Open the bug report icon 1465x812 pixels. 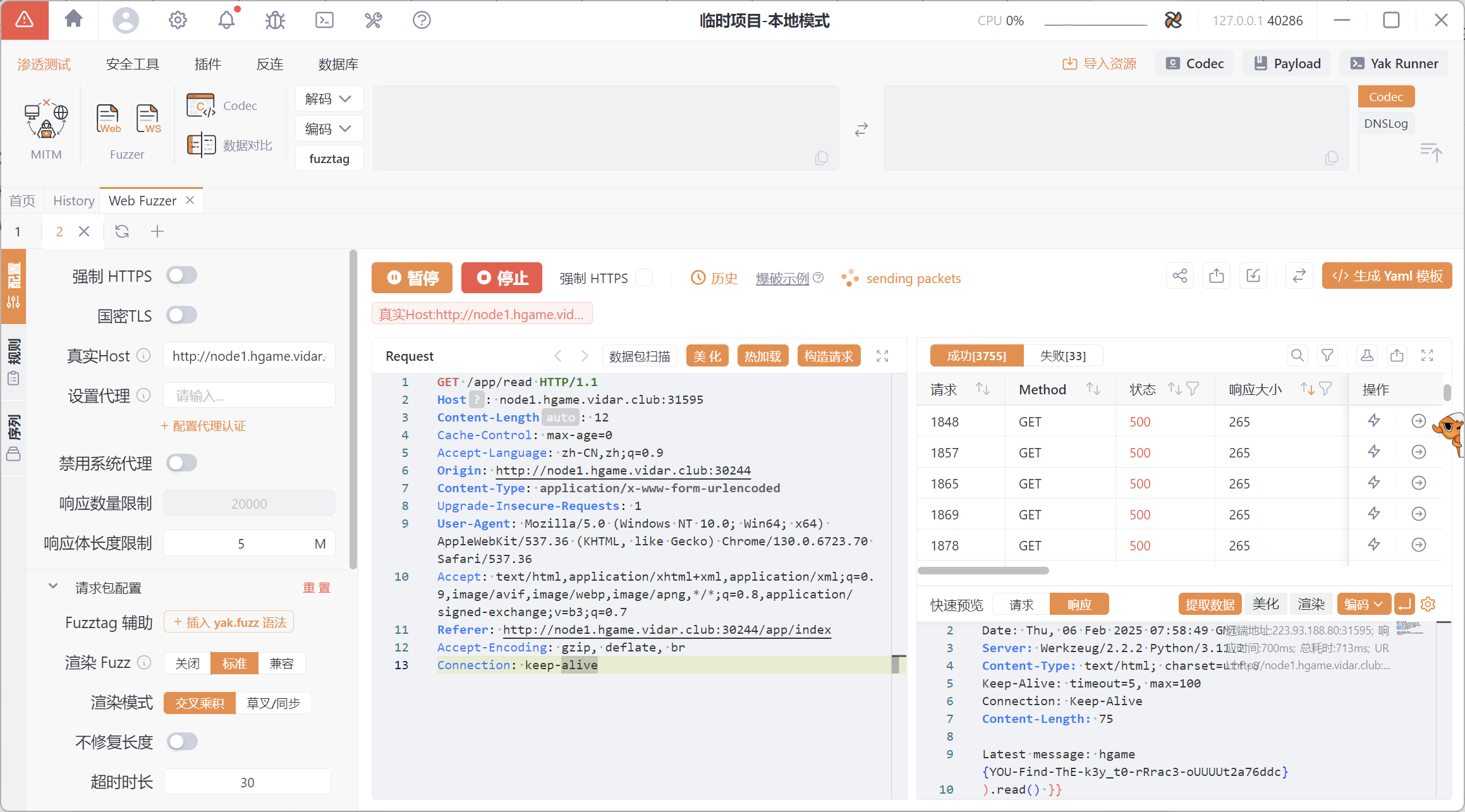[276, 20]
